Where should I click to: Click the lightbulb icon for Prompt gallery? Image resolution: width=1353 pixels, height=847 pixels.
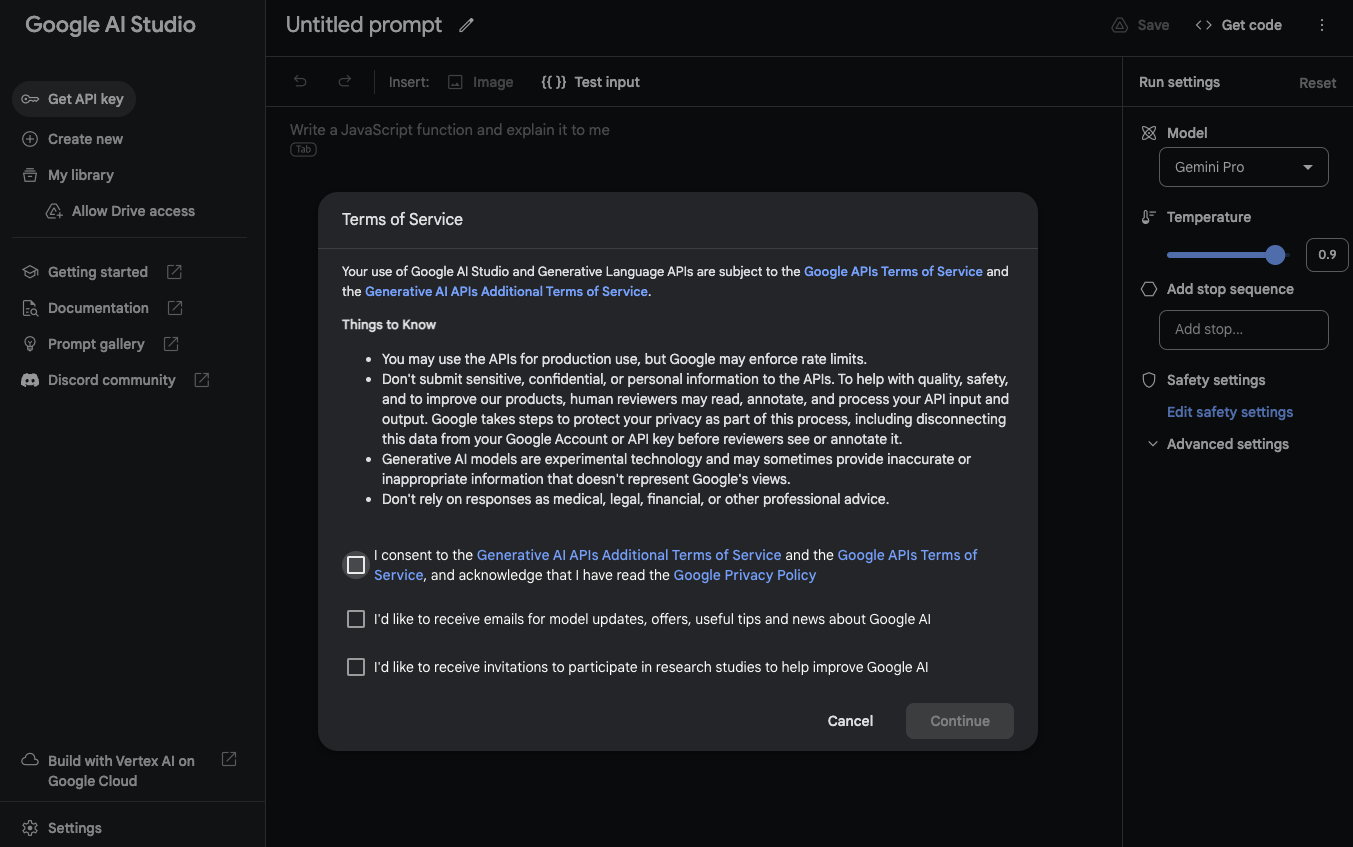pos(30,344)
